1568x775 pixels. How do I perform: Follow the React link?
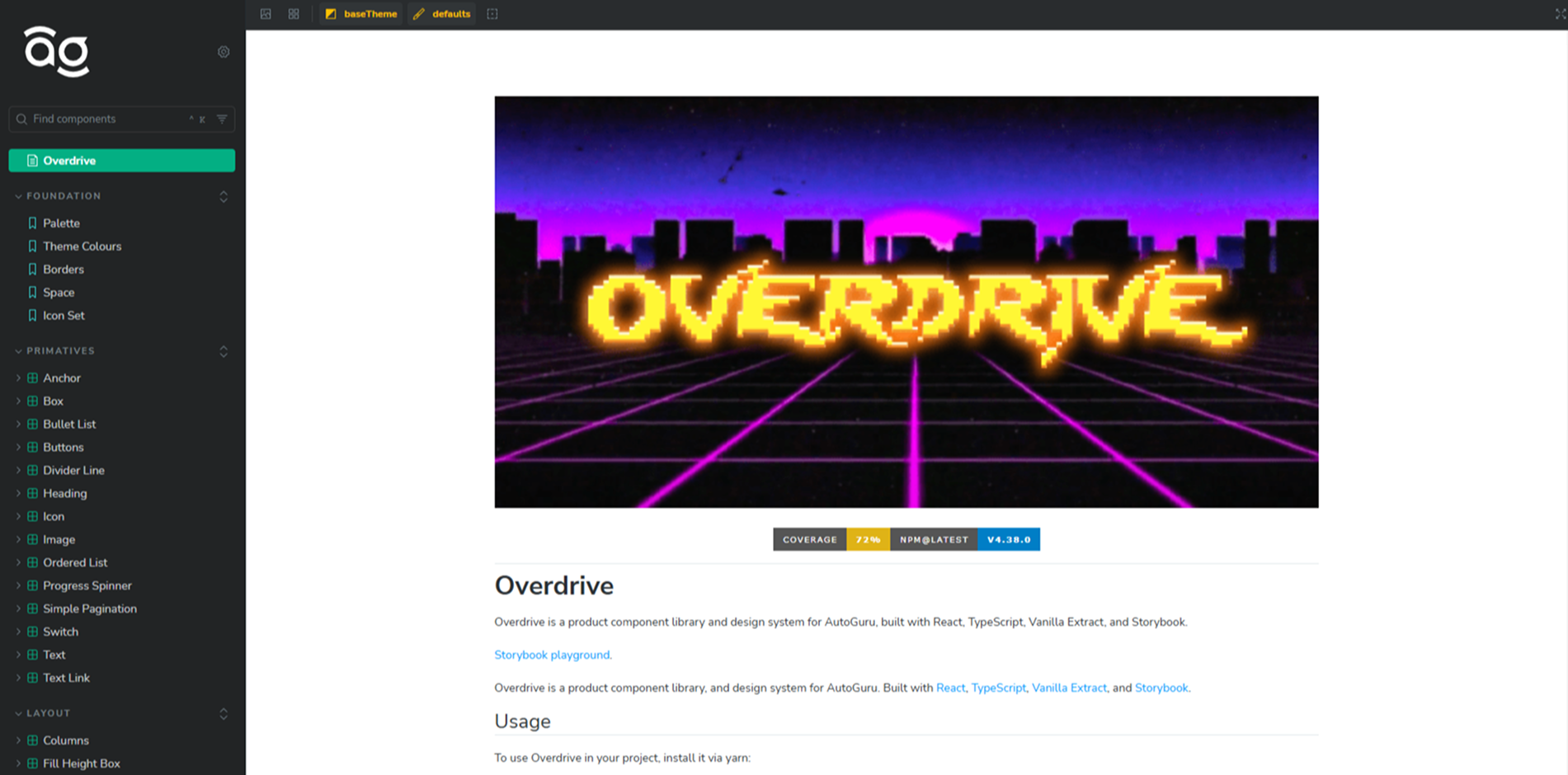click(950, 688)
